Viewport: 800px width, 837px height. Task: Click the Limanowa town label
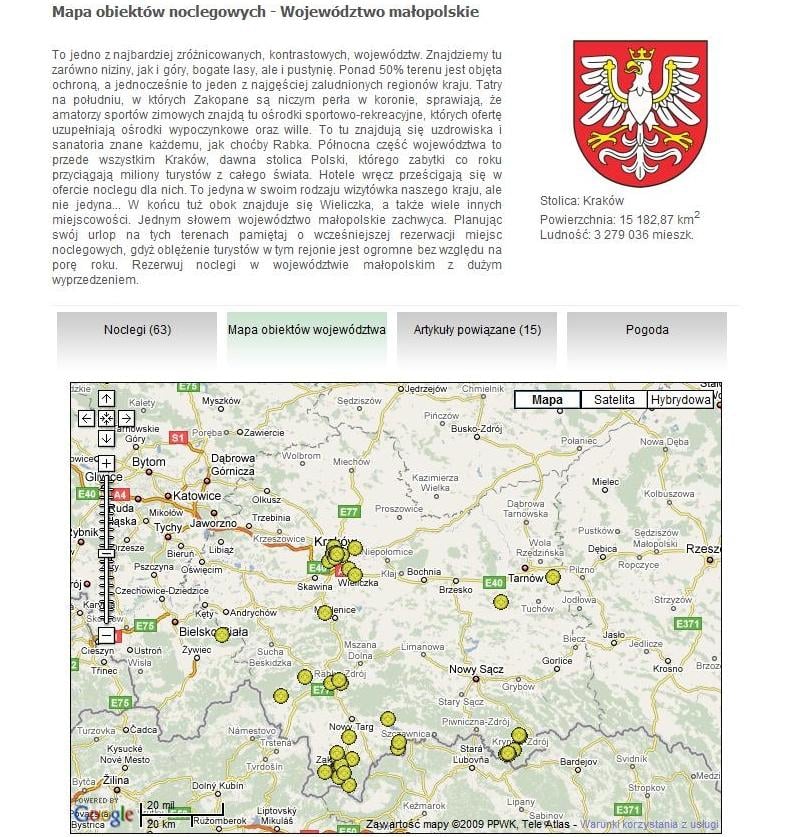click(423, 646)
